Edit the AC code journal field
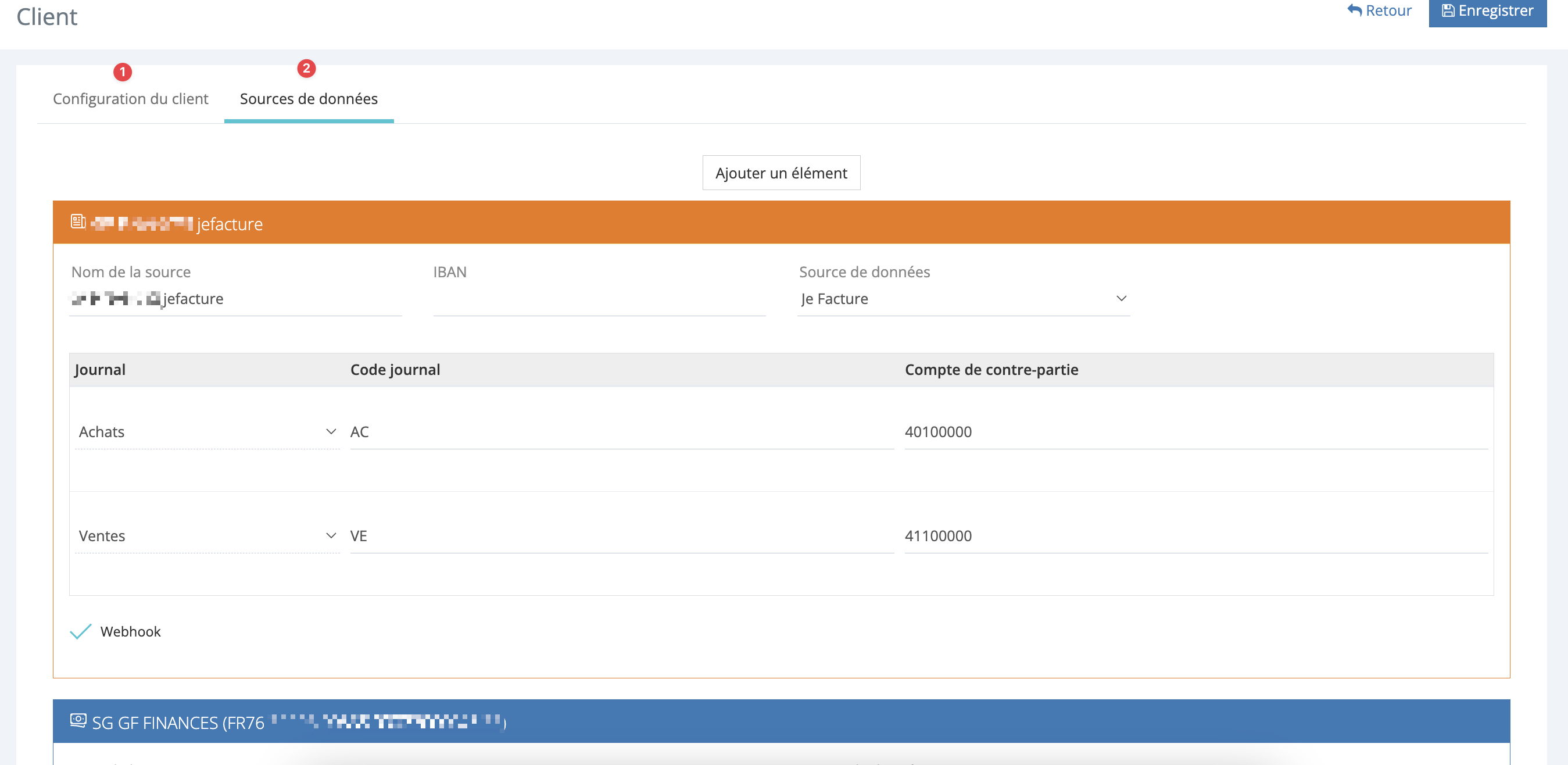Viewport: 1568px width, 765px height. (x=621, y=432)
